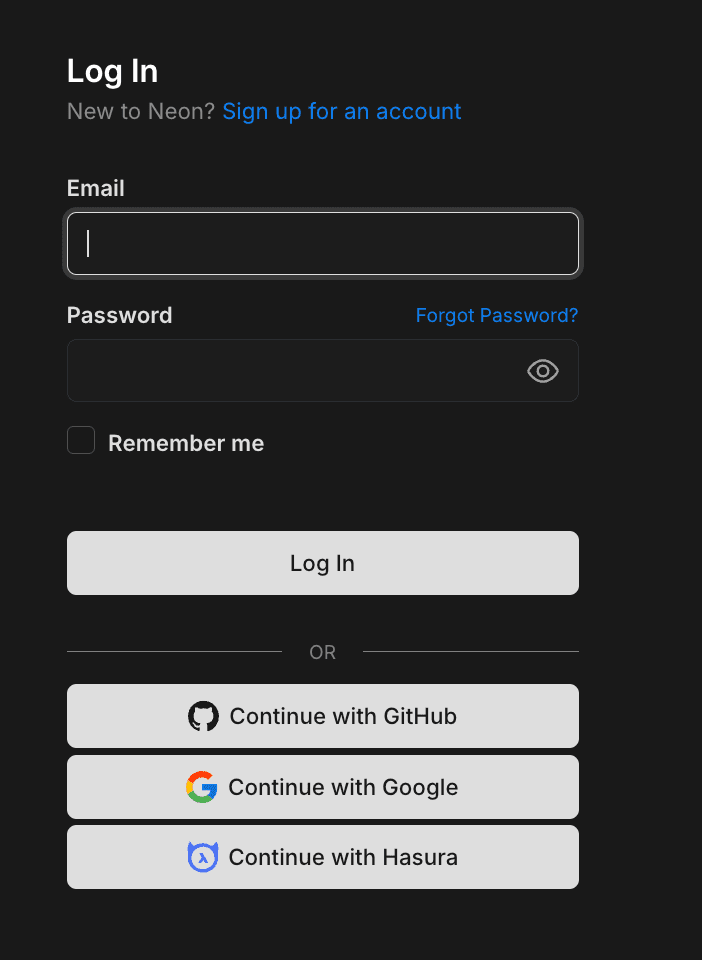Click inside the Password input field
The width and height of the screenshot is (702, 960).
(x=300, y=371)
